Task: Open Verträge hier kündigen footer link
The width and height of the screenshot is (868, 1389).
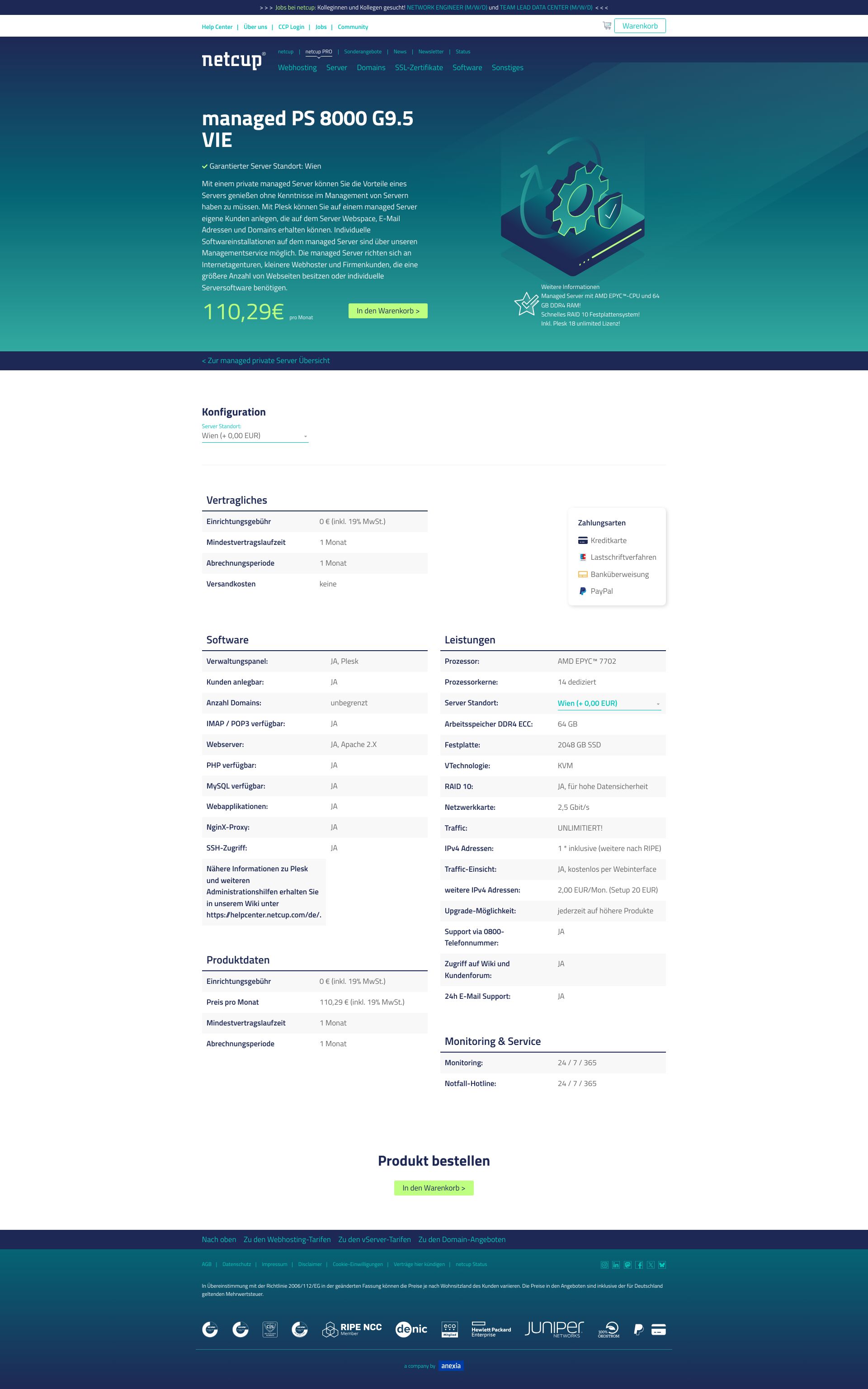Action: pyautogui.click(x=419, y=1265)
